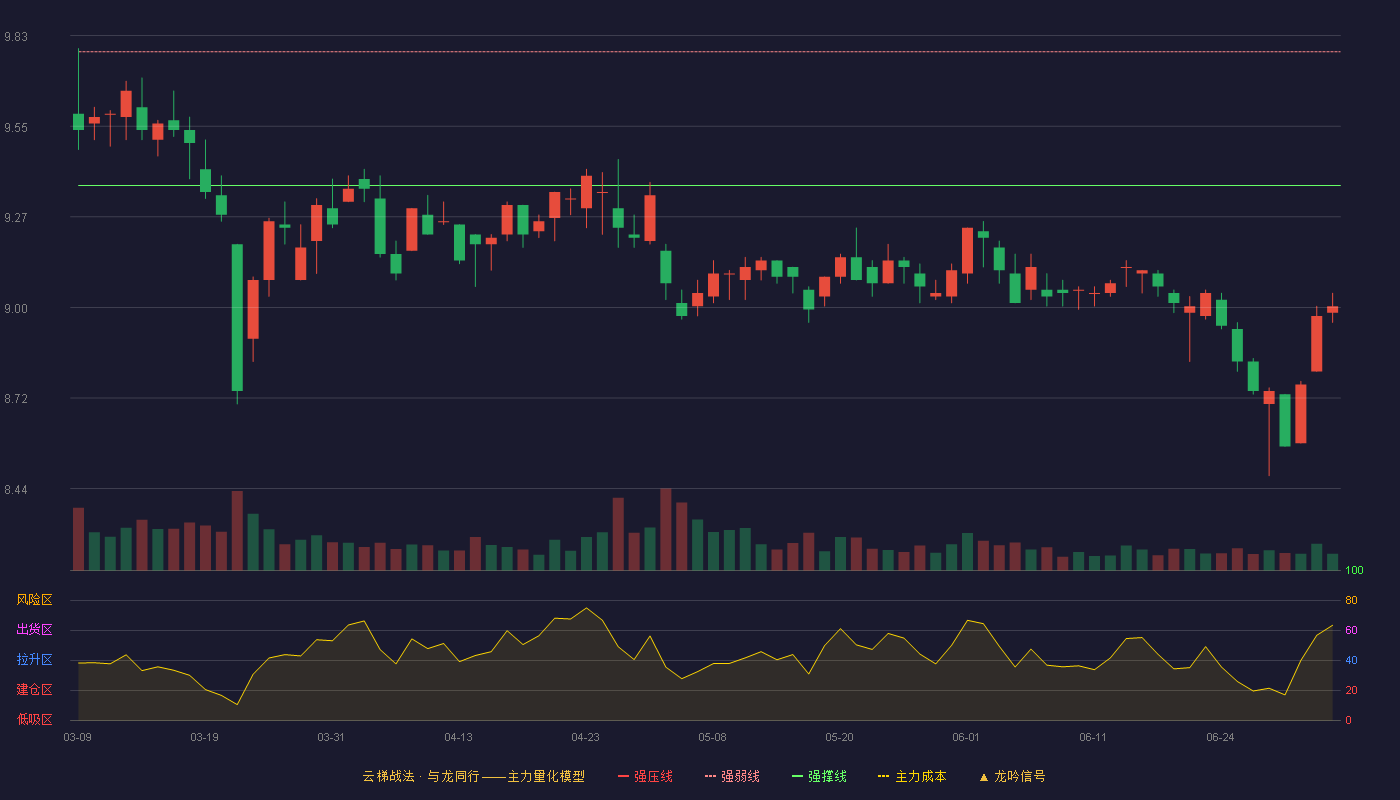Toggle the 主力成本 legend item

tap(912, 776)
